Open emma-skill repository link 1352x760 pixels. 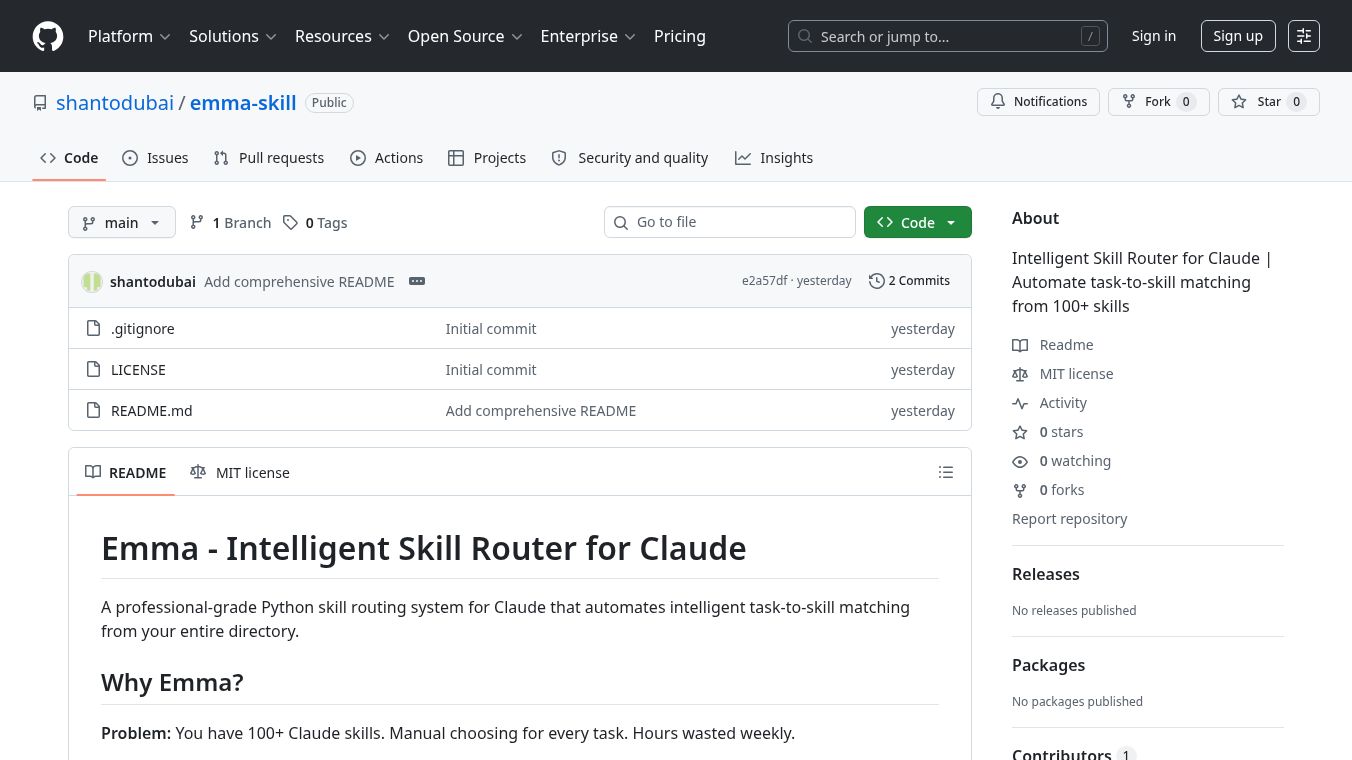[243, 103]
